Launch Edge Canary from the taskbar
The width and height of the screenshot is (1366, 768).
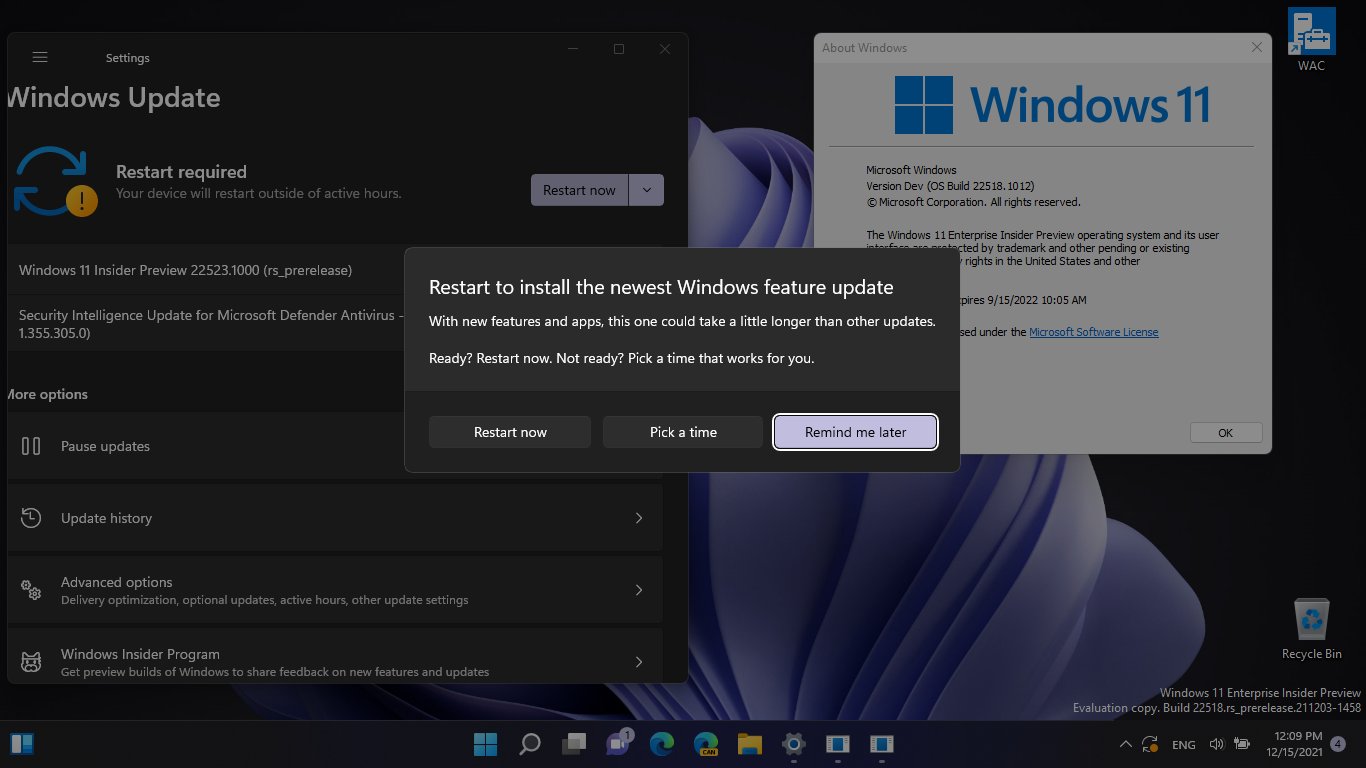[x=706, y=744]
